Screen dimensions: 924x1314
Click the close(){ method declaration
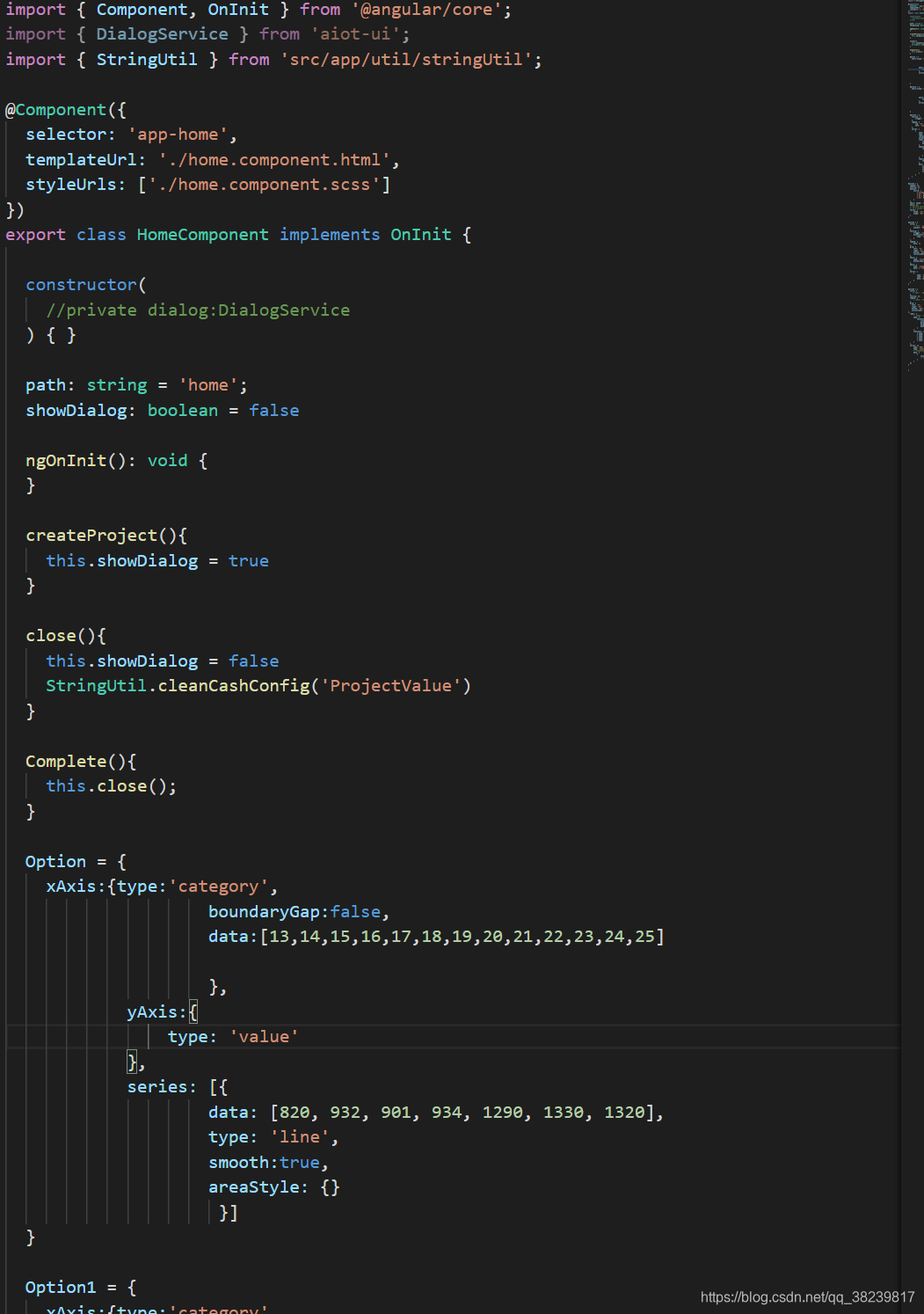66,636
